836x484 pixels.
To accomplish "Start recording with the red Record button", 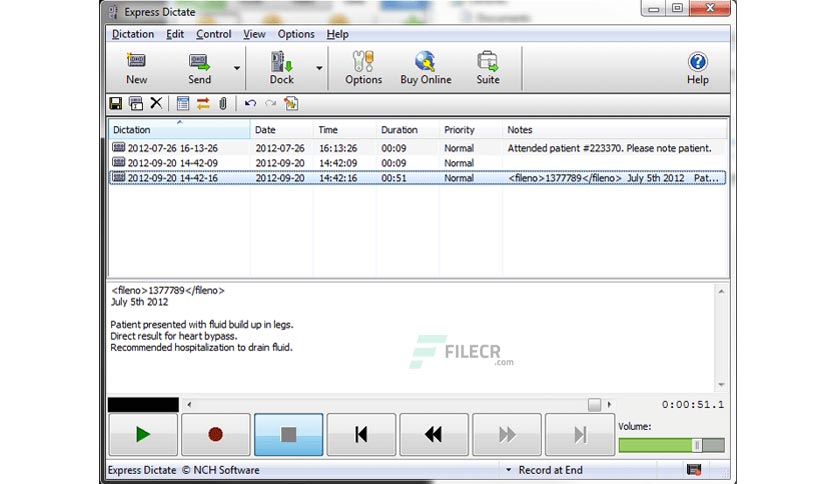I will [215, 434].
